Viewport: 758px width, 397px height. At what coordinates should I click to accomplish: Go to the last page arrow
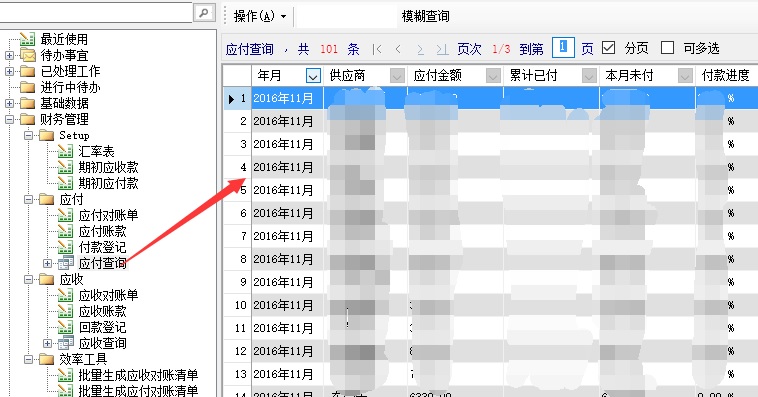(441, 49)
